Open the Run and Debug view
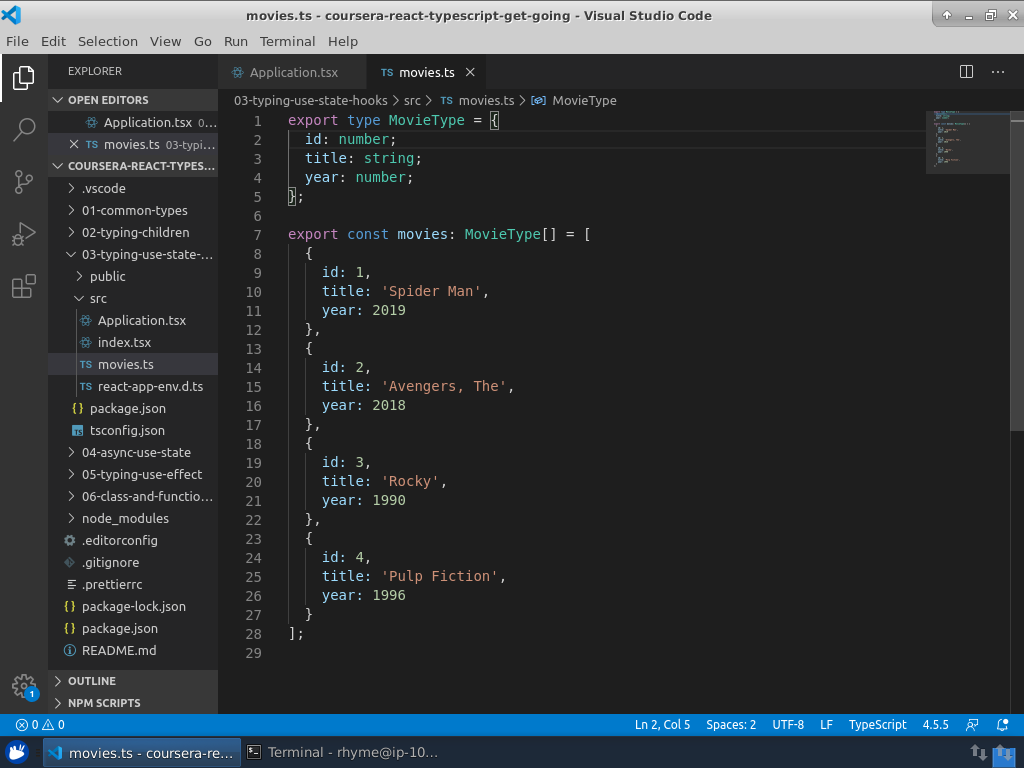This screenshot has width=1024, height=768. (x=24, y=235)
